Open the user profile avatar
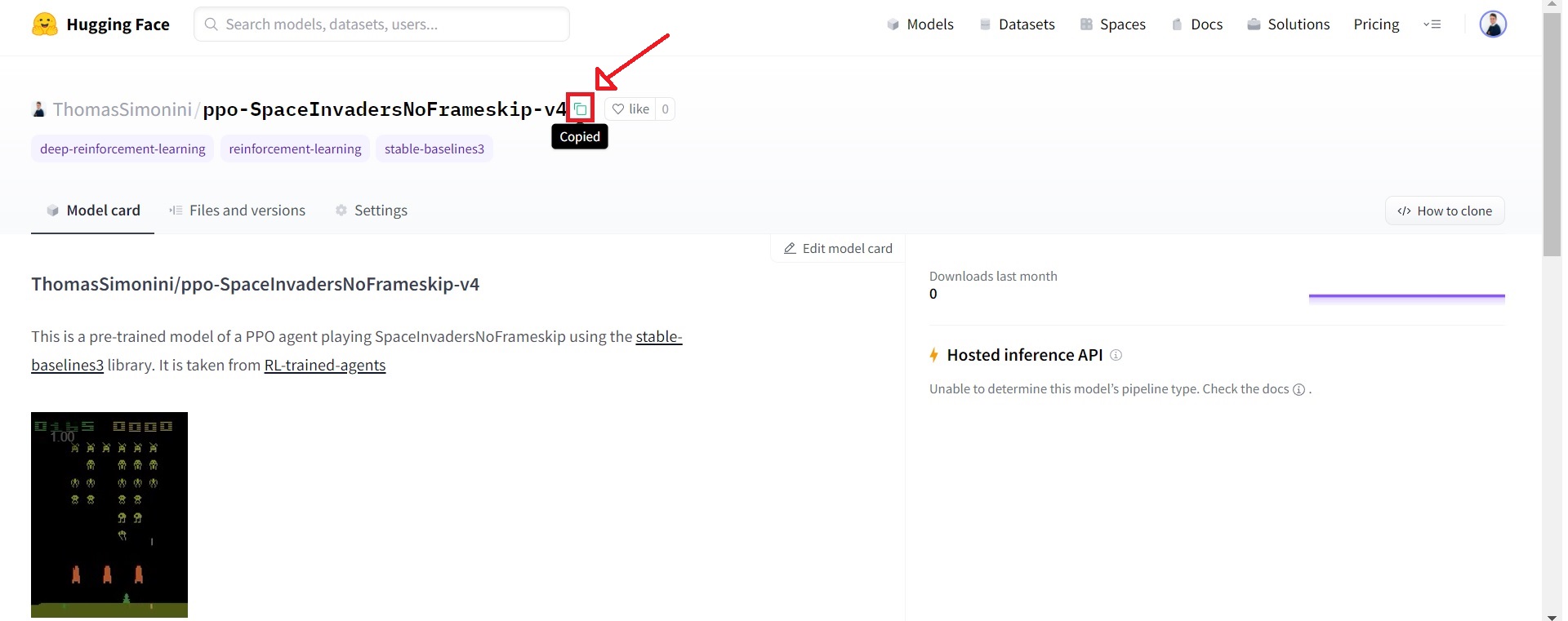The width and height of the screenshot is (1568, 621). [1492, 24]
